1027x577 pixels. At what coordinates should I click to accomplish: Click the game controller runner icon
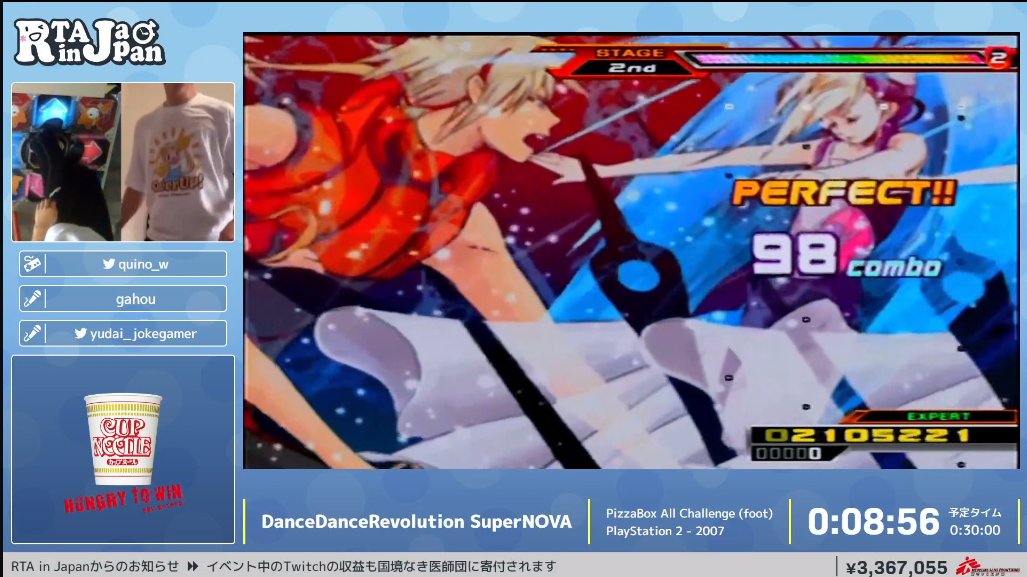click(32, 264)
